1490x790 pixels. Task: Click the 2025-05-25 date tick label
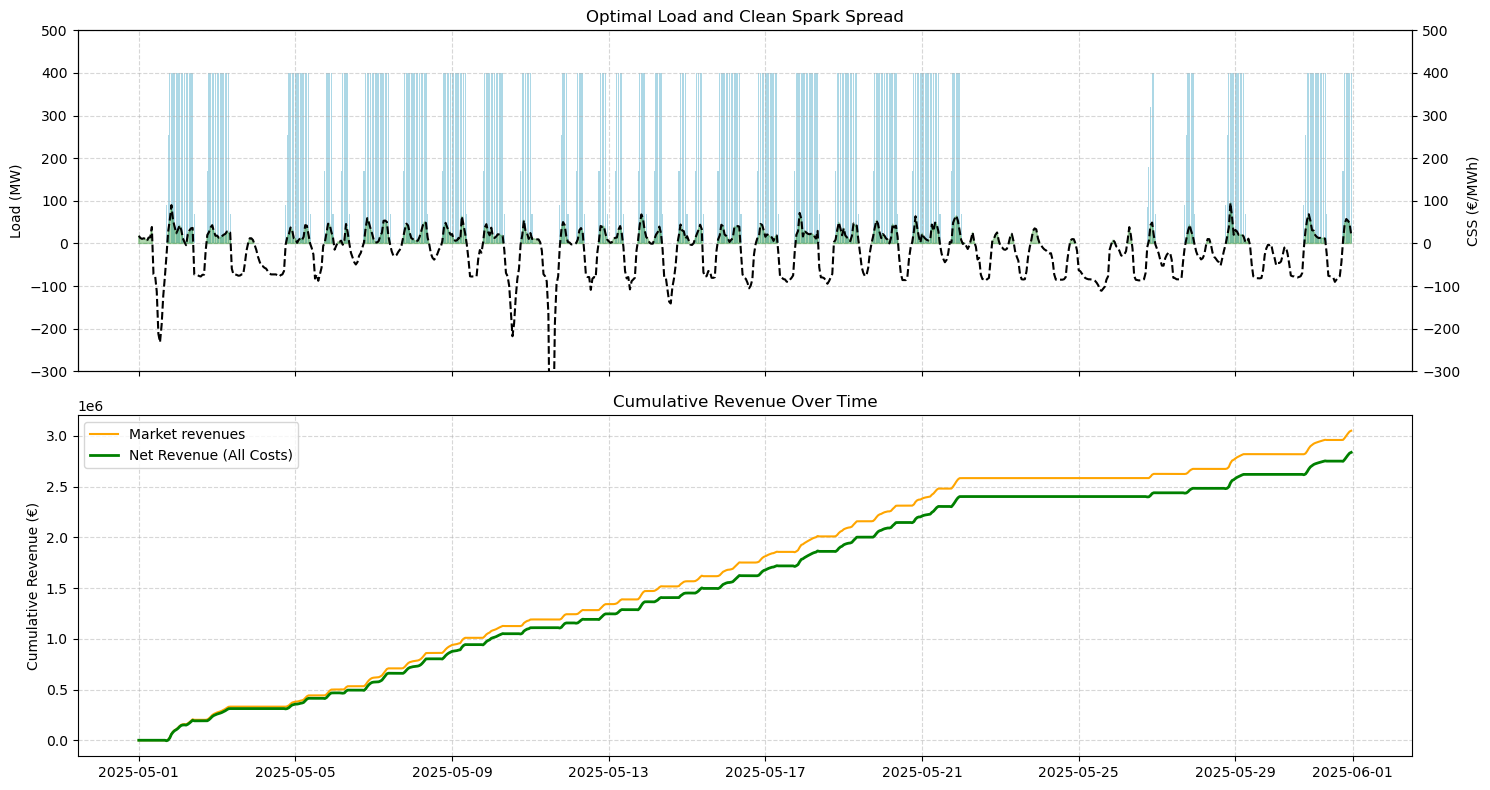tap(1078, 772)
